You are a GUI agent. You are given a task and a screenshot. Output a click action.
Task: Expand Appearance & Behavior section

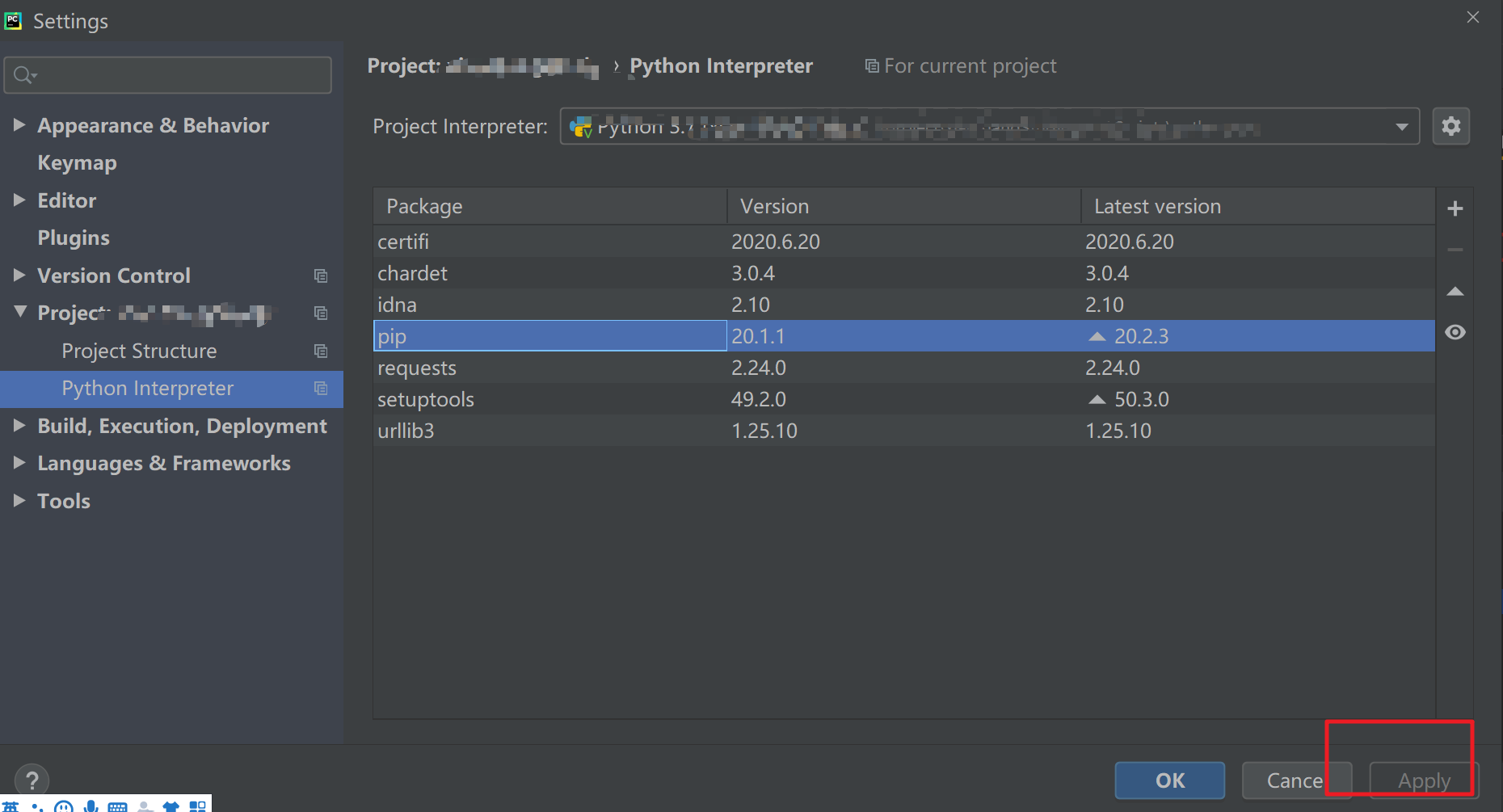[19, 124]
